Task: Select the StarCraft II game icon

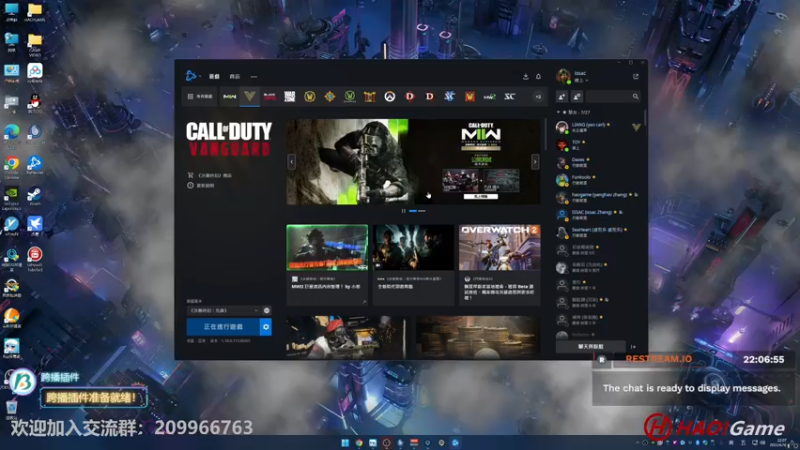Action: tap(449, 96)
